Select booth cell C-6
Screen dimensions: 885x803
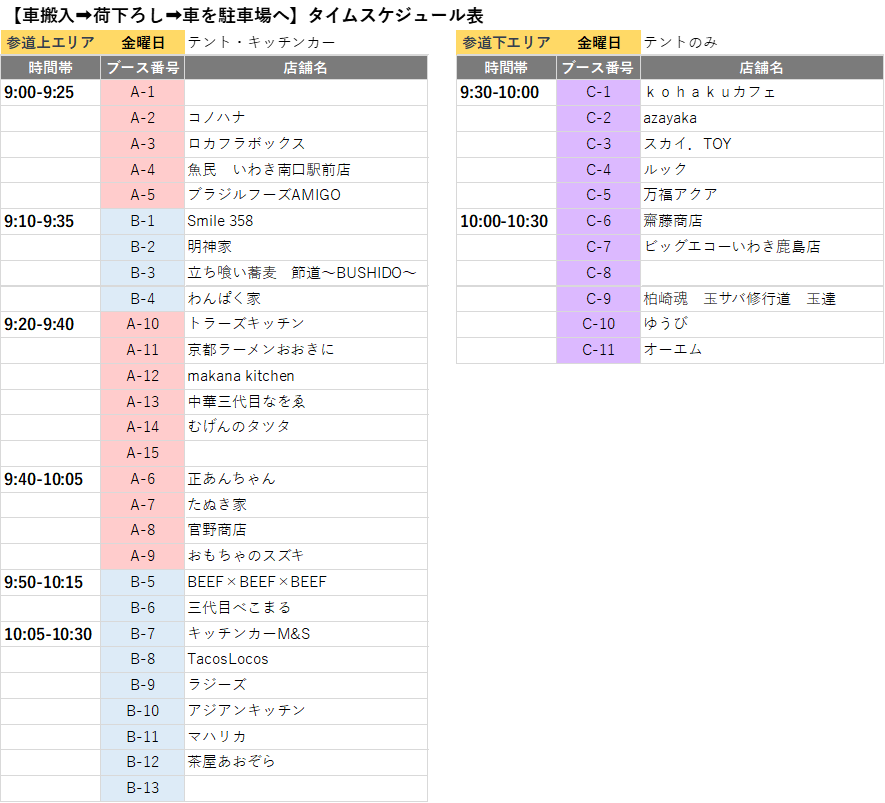click(x=598, y=221)
